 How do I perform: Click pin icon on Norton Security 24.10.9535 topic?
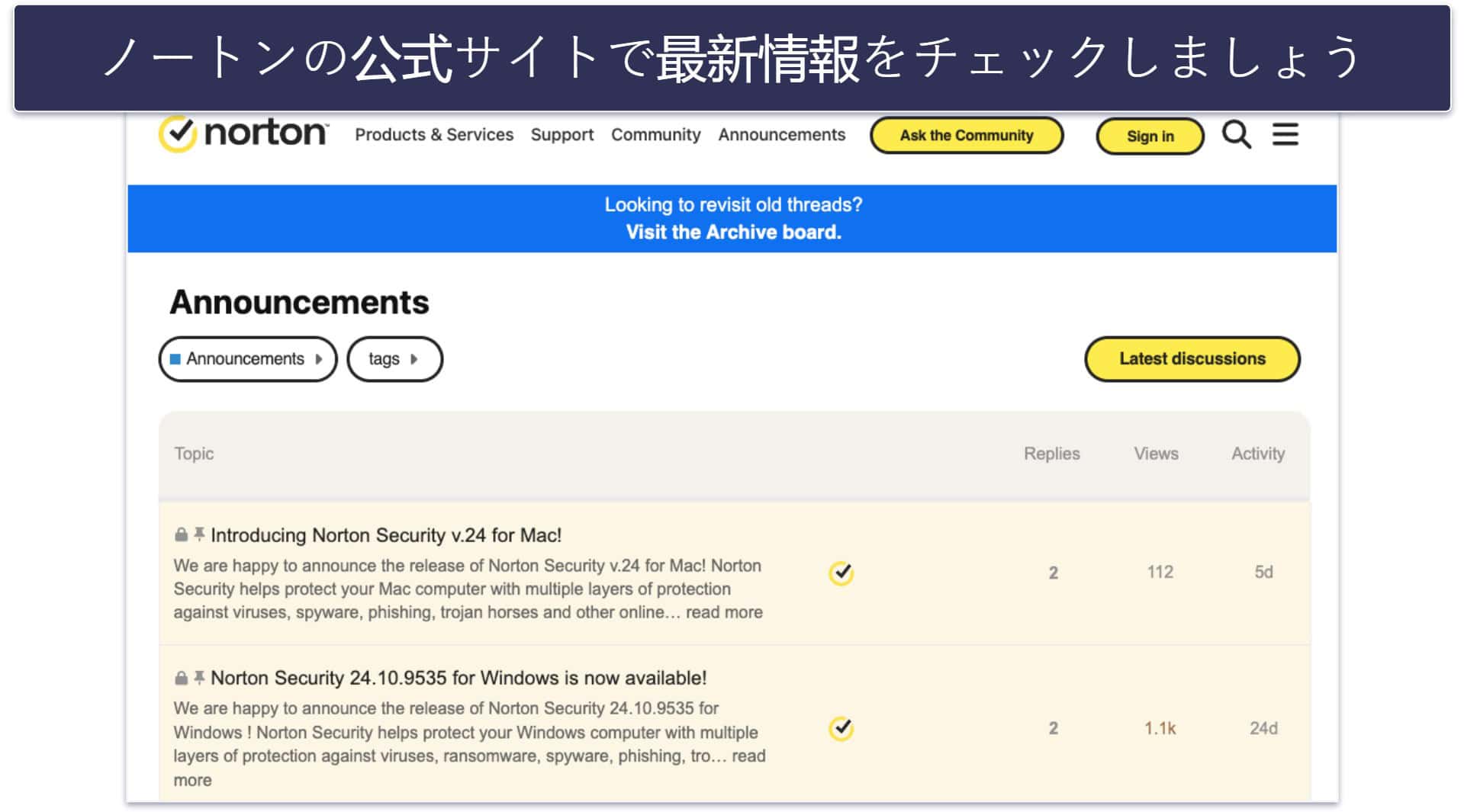click(x=199, y=677)
